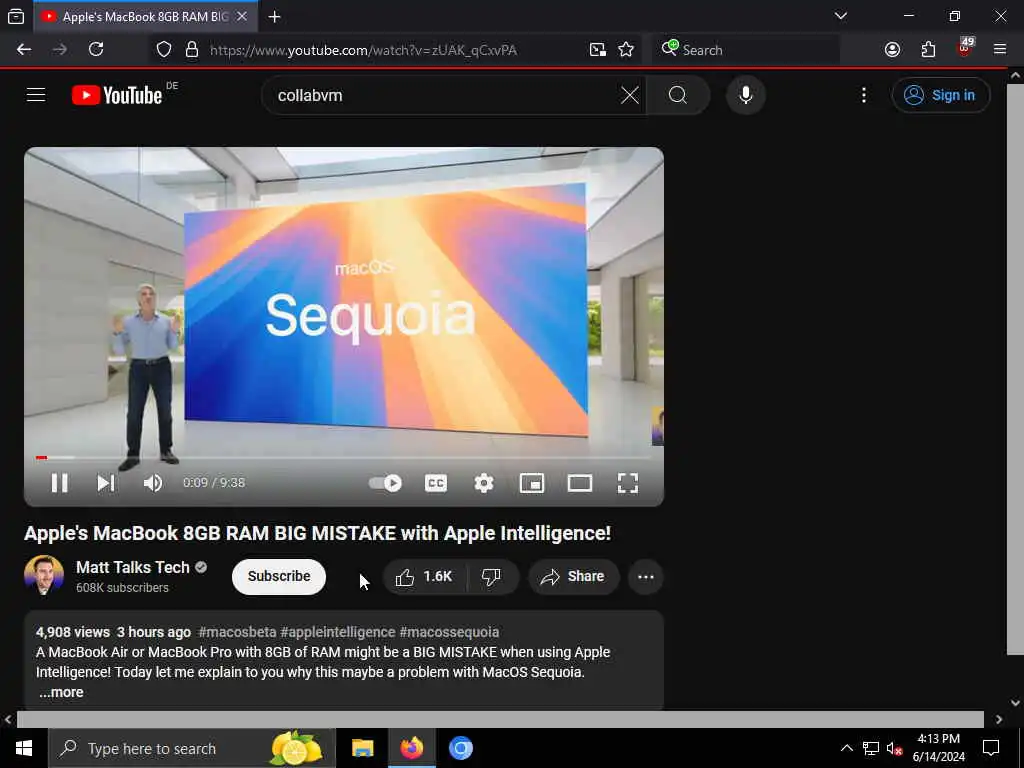1024x768 pixels.
Task: Open Firefox tracking protection shield
Action: [164, 50]
